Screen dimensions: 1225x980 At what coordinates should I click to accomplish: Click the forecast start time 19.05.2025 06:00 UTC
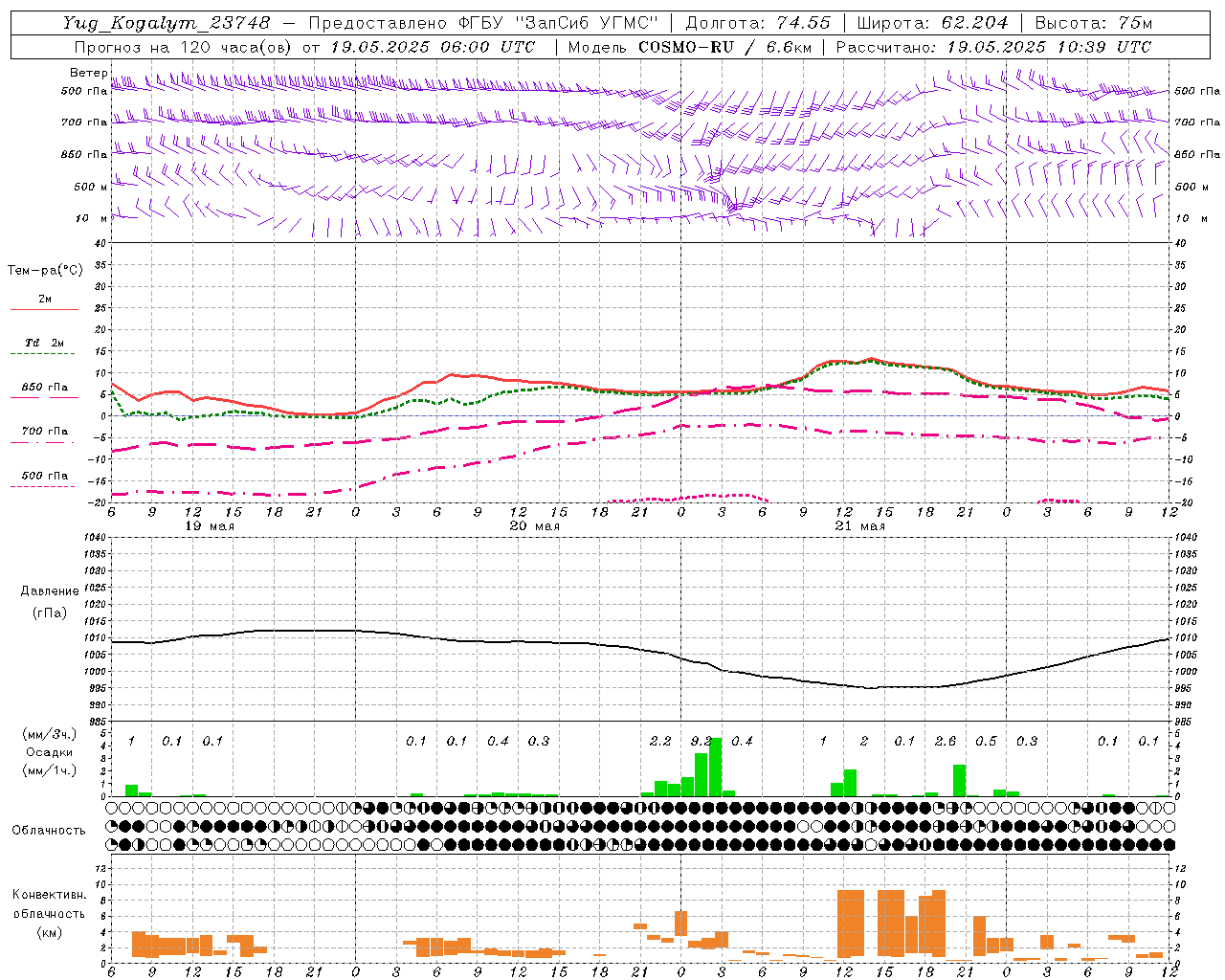[433, 47]
